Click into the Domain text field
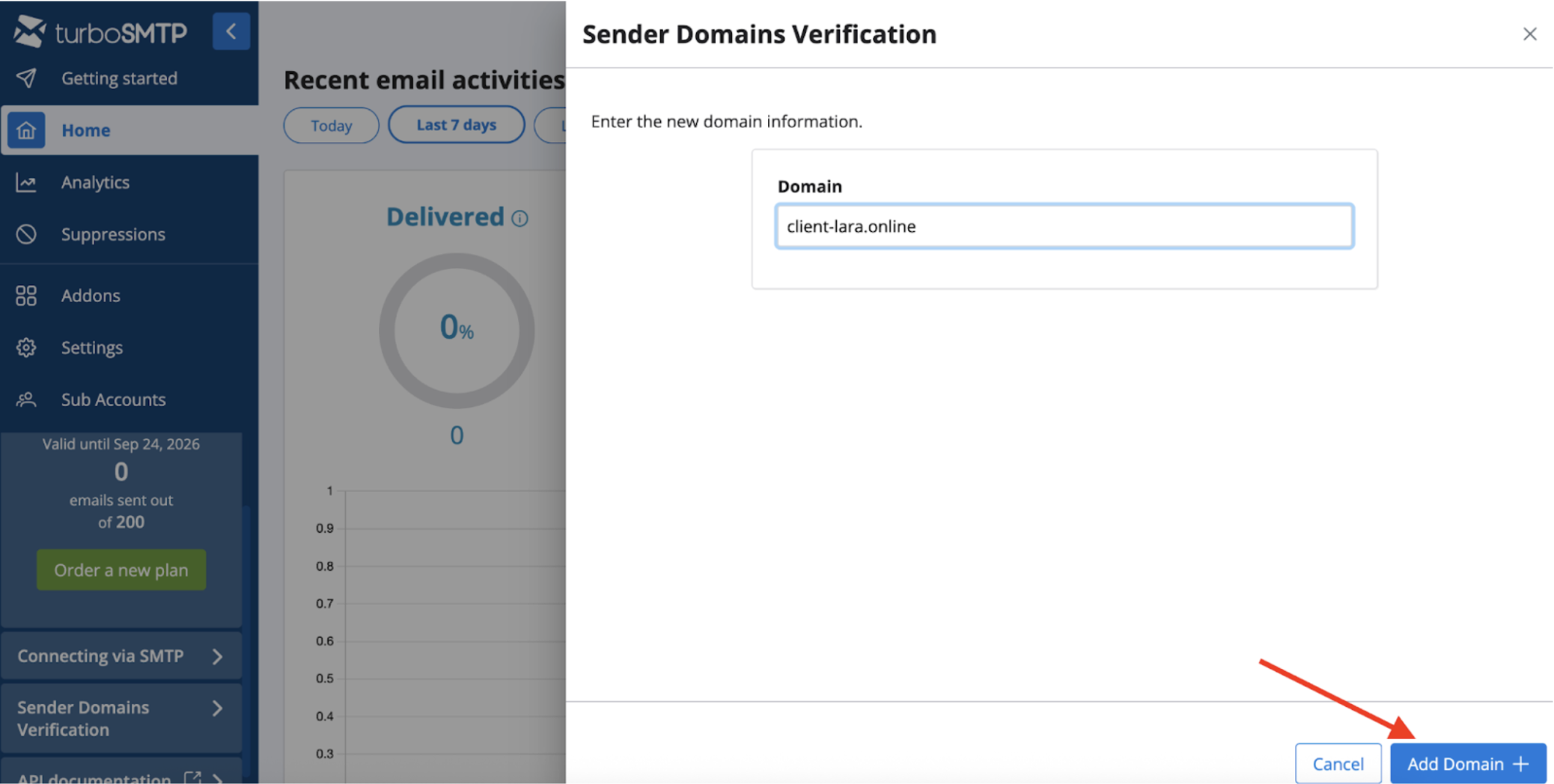Viewport: 1554px width, 784px height. 1064,227
